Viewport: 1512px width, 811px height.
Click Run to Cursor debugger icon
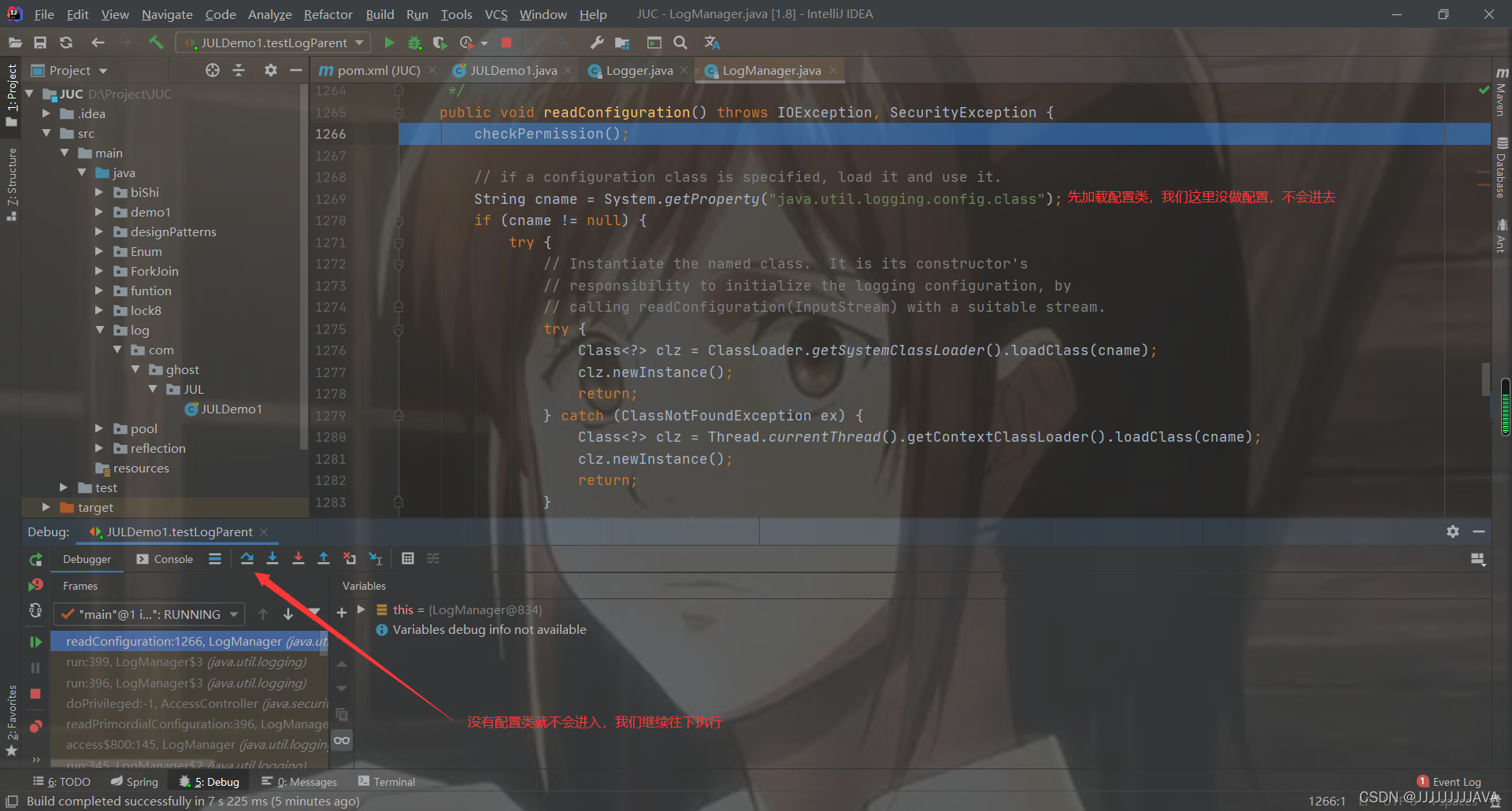[376, 558]
